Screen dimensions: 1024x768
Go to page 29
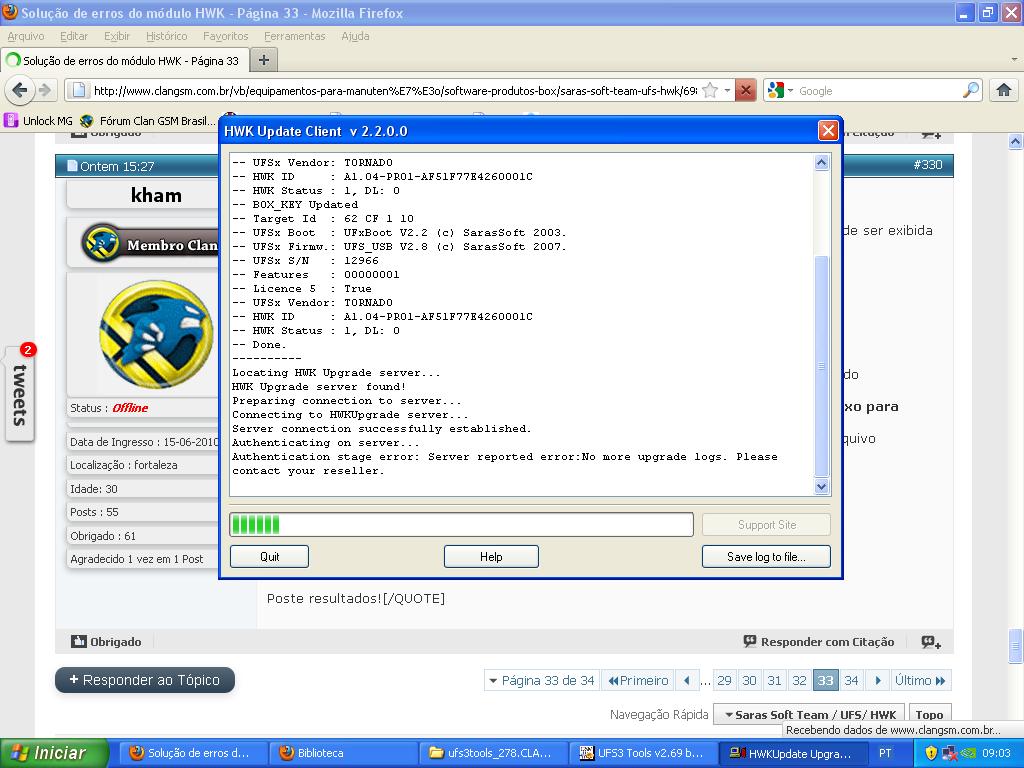724,680
